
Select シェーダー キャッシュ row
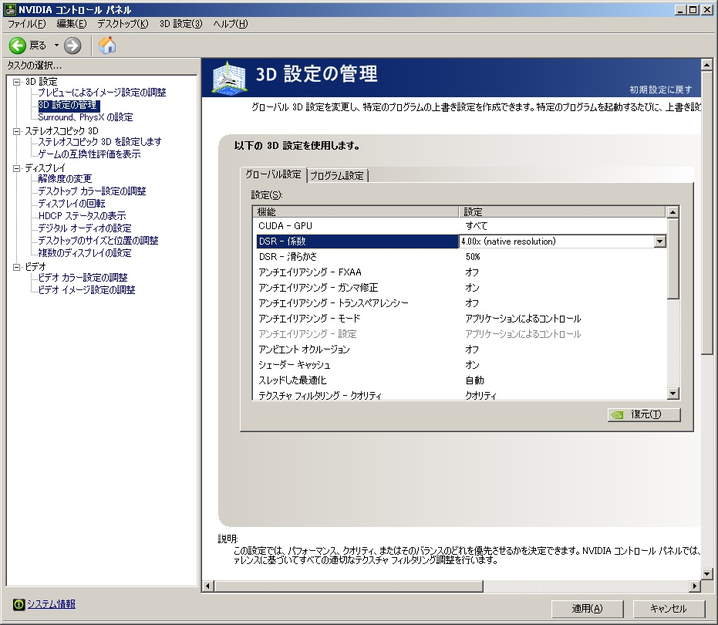click(x=460, y=365)
